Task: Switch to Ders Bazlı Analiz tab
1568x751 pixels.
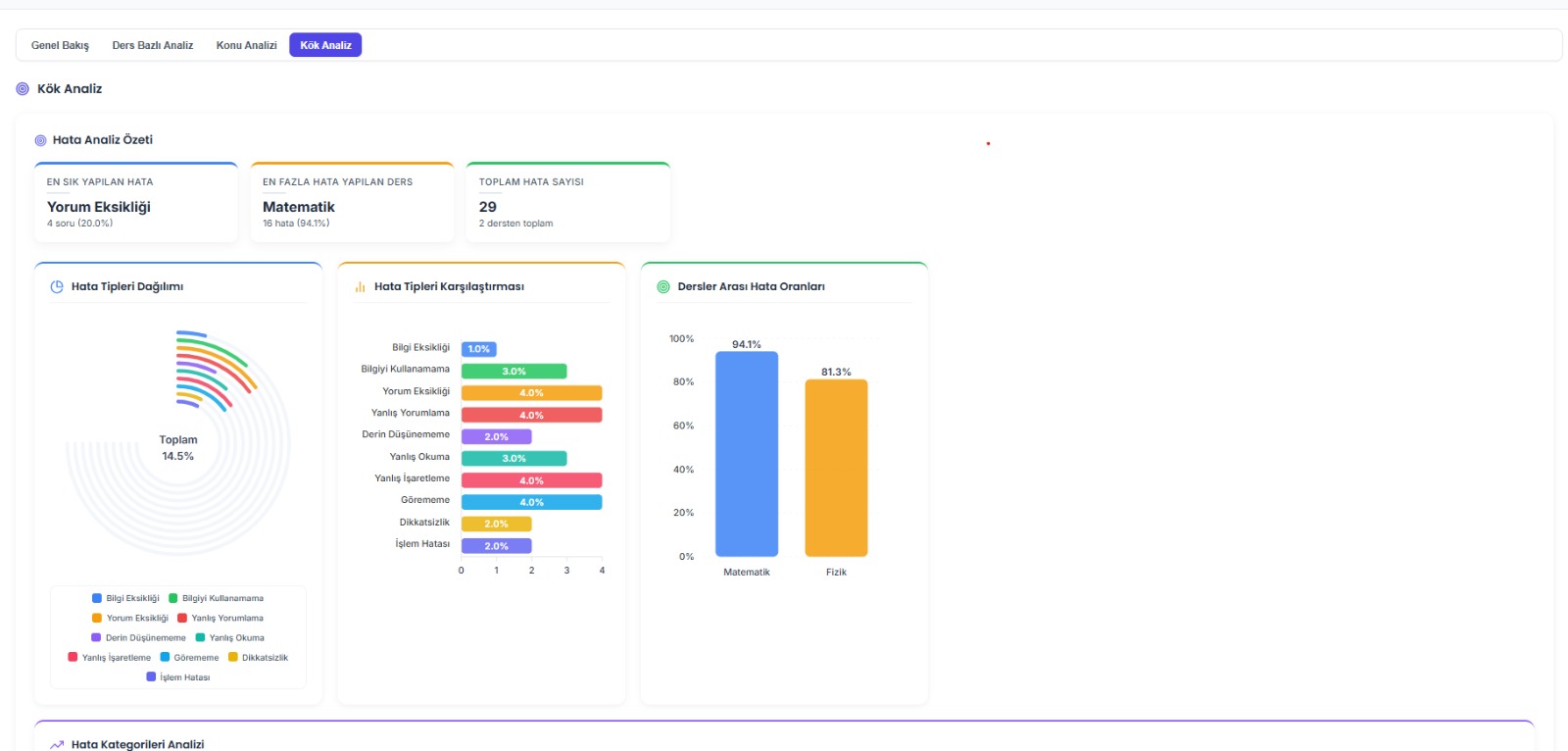Action: coord(152,45)
